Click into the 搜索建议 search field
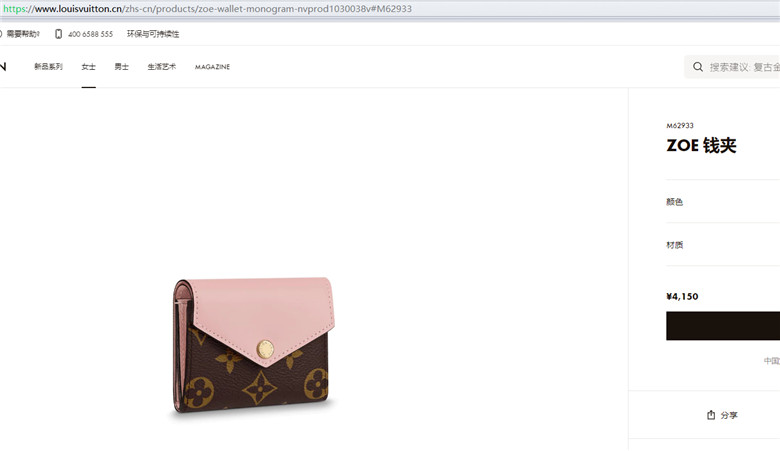Screen dimensions: 780x451 [x=732, y=67]
